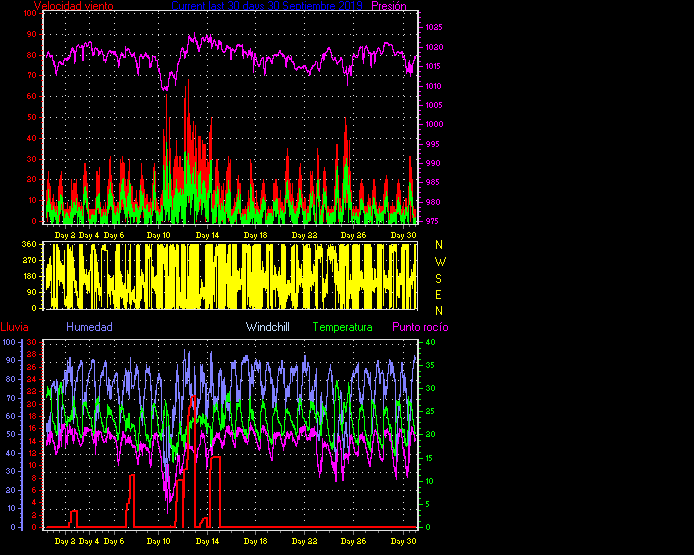The width and height of the screenshot is (694, 555).
Task: Click 'Day 18' below the wind speed chart
Action: (x=256, y=235)
